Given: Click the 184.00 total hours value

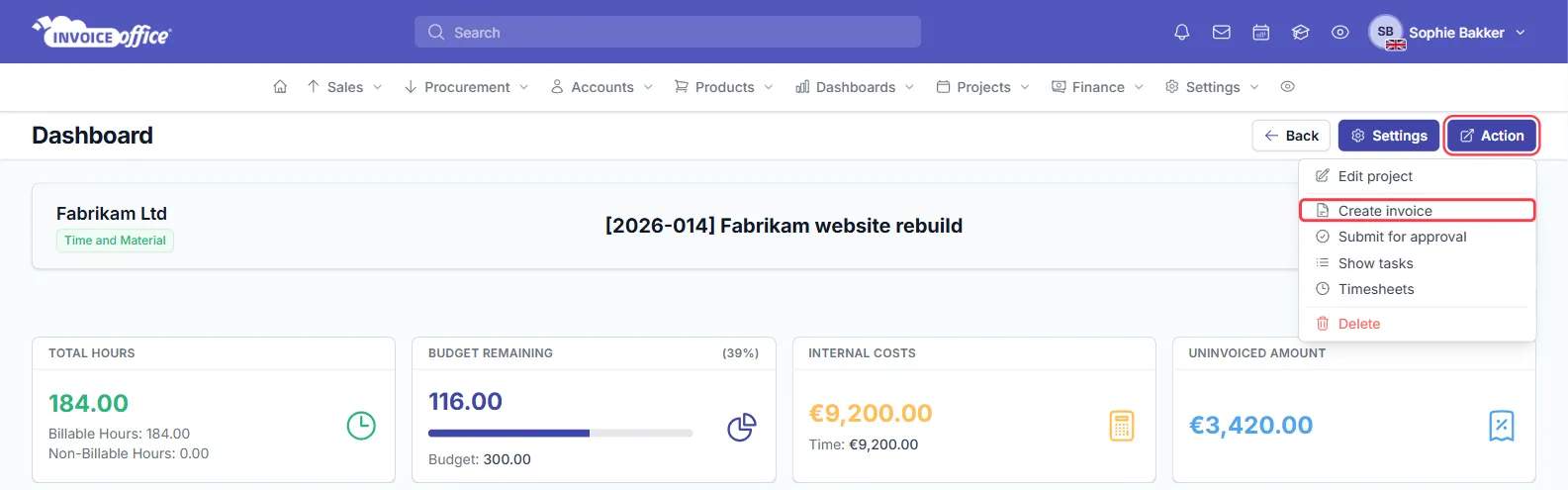Looking at the screenshot, I should click(88, 403).
